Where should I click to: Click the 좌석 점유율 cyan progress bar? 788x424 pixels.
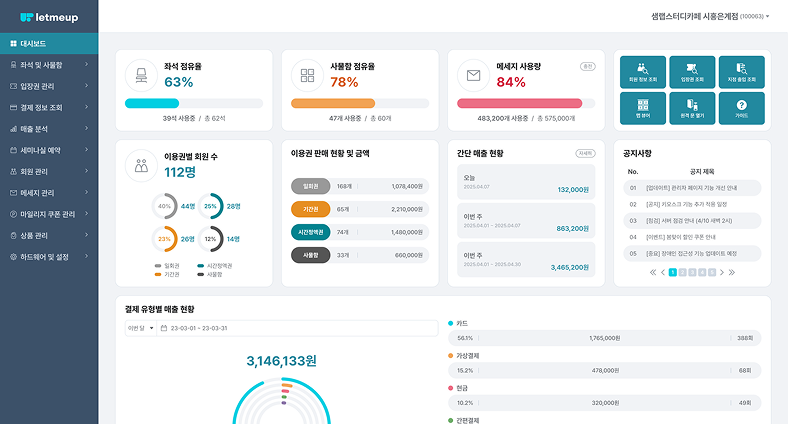(x=152, y=103)
